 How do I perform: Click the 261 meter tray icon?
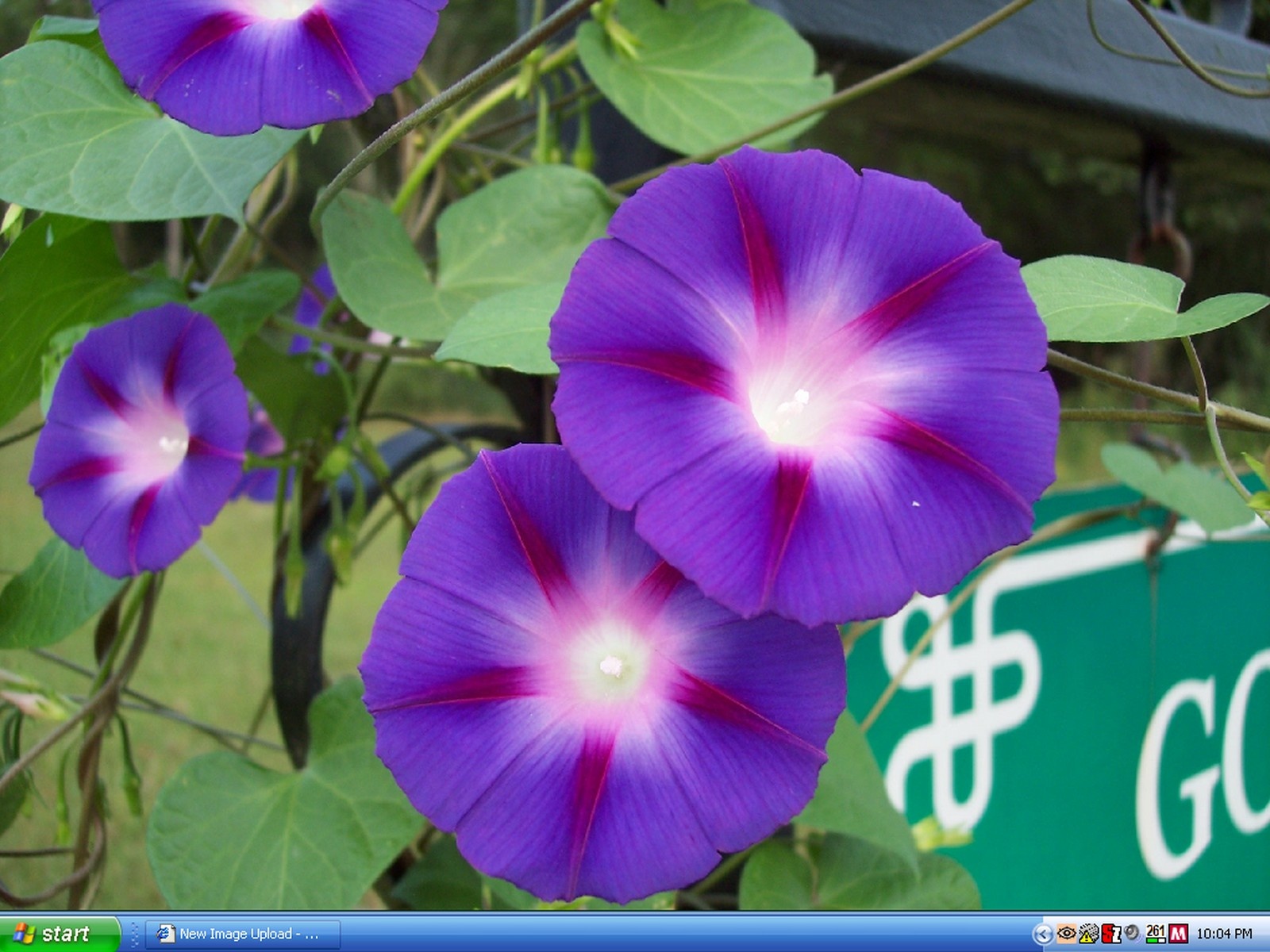(1156, 934)
